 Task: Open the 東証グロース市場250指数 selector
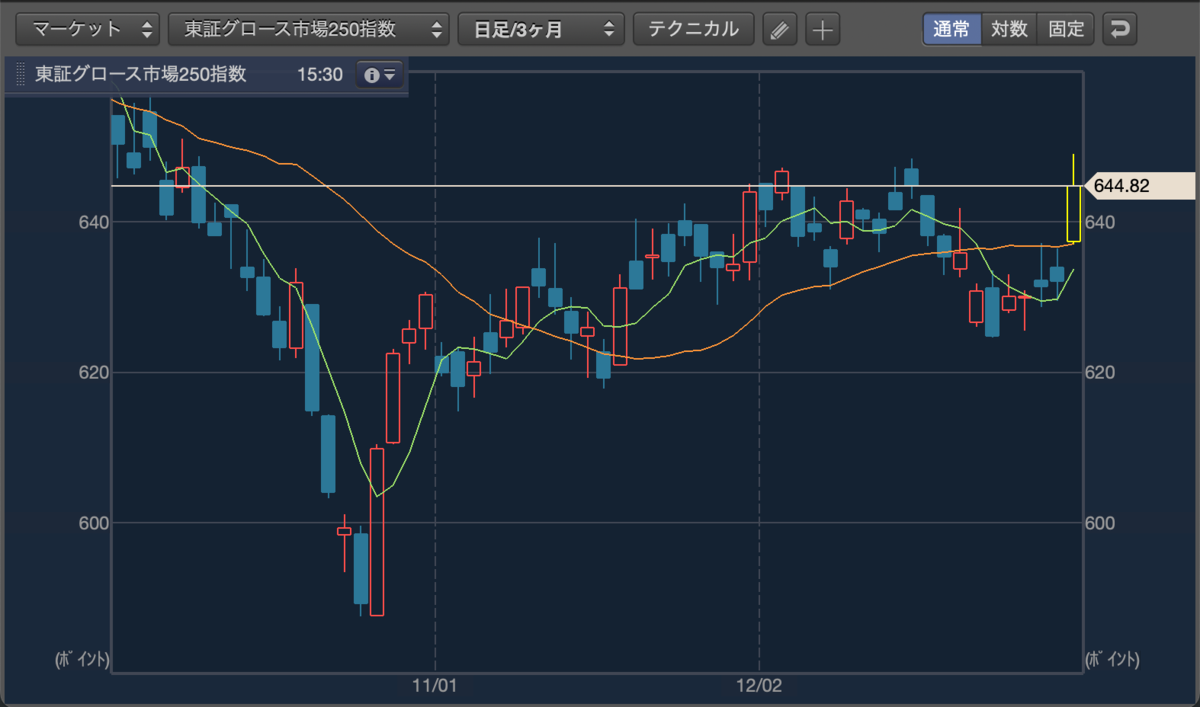point(308,29)
